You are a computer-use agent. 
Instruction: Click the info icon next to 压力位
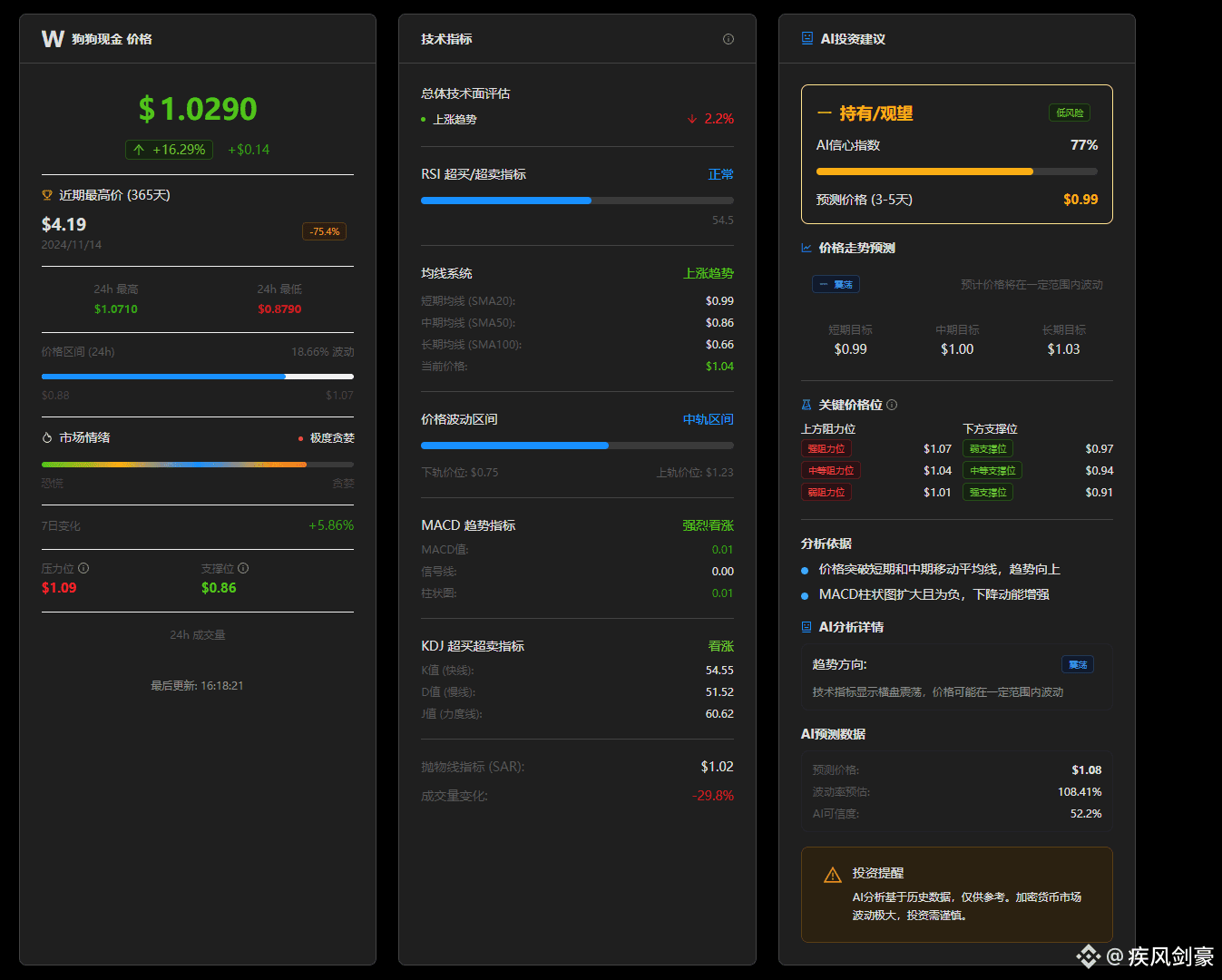83,568
